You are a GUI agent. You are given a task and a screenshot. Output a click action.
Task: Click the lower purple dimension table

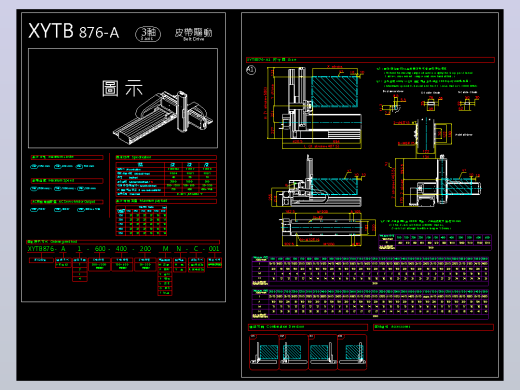[370, 305]
